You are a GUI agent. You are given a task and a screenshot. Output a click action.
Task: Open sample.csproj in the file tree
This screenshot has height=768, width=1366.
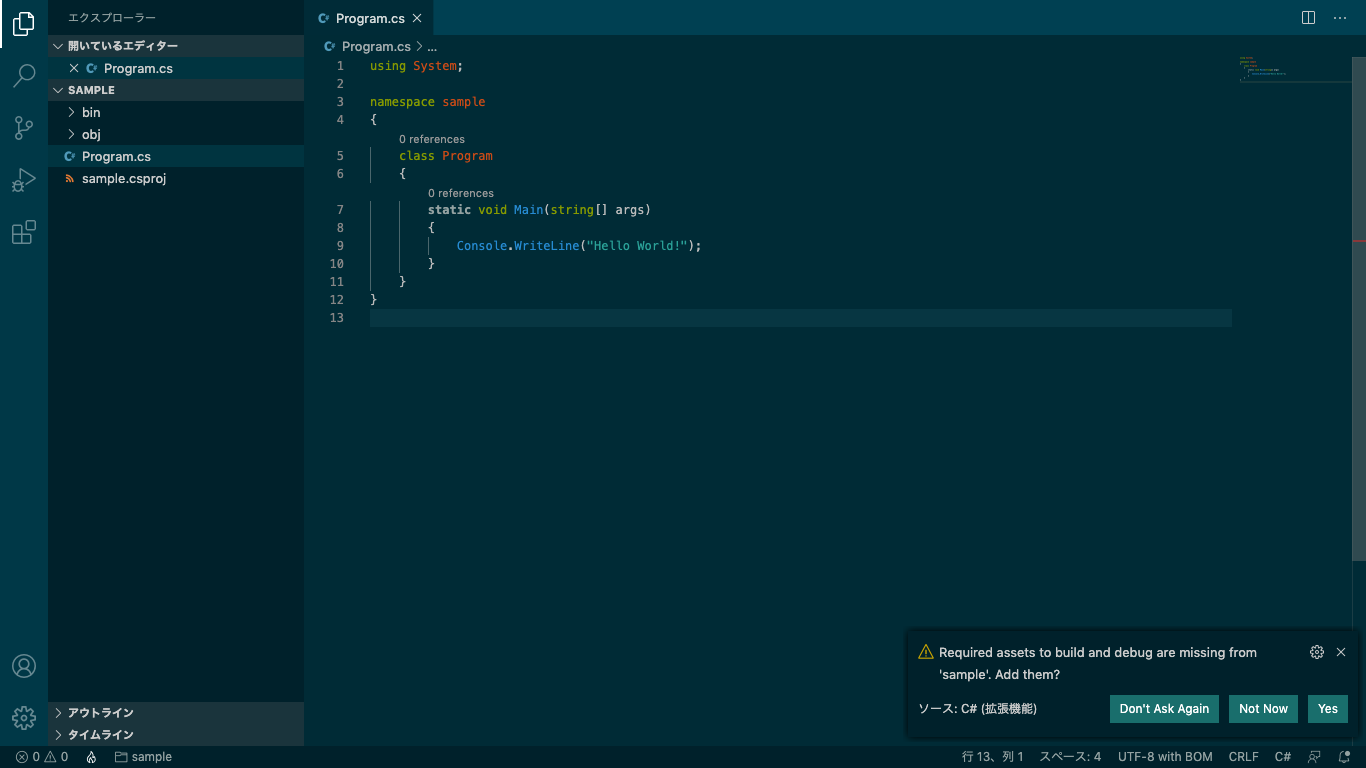[176, 178]
